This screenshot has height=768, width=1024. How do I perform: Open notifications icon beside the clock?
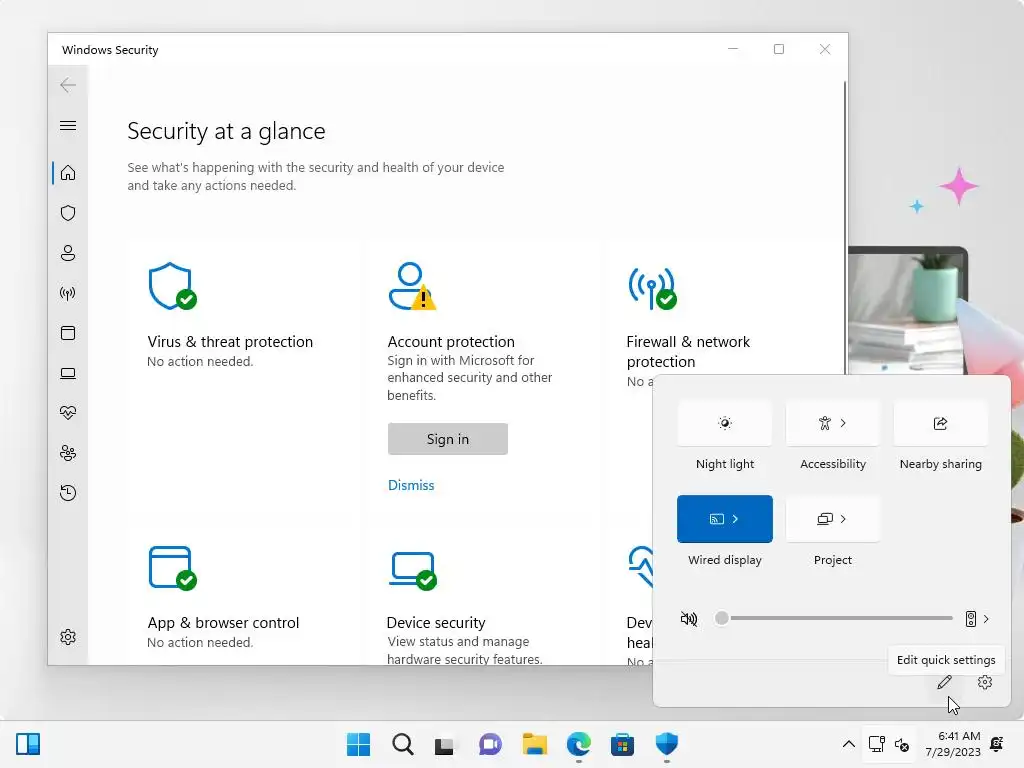[x=997, y=744]
